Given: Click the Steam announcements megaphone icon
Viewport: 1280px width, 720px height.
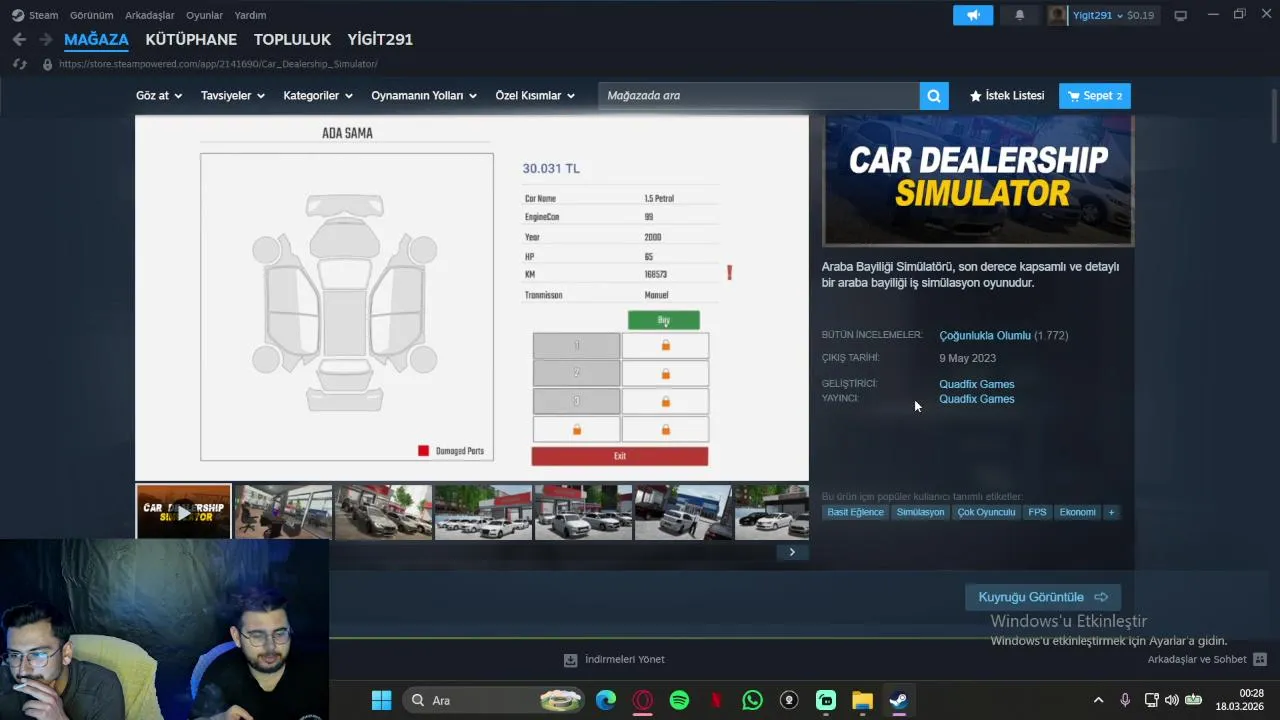Looking at the screenshot, I should (973, 15).
